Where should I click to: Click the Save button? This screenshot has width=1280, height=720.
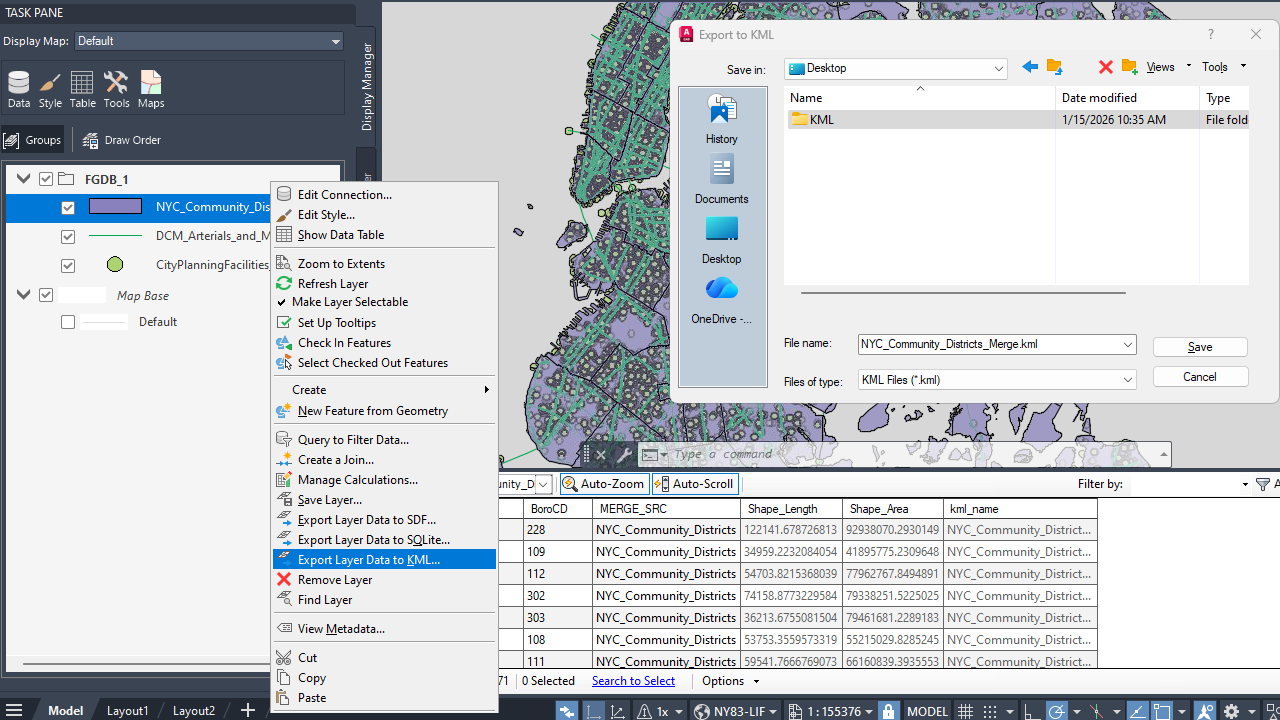pos(1200,347)
